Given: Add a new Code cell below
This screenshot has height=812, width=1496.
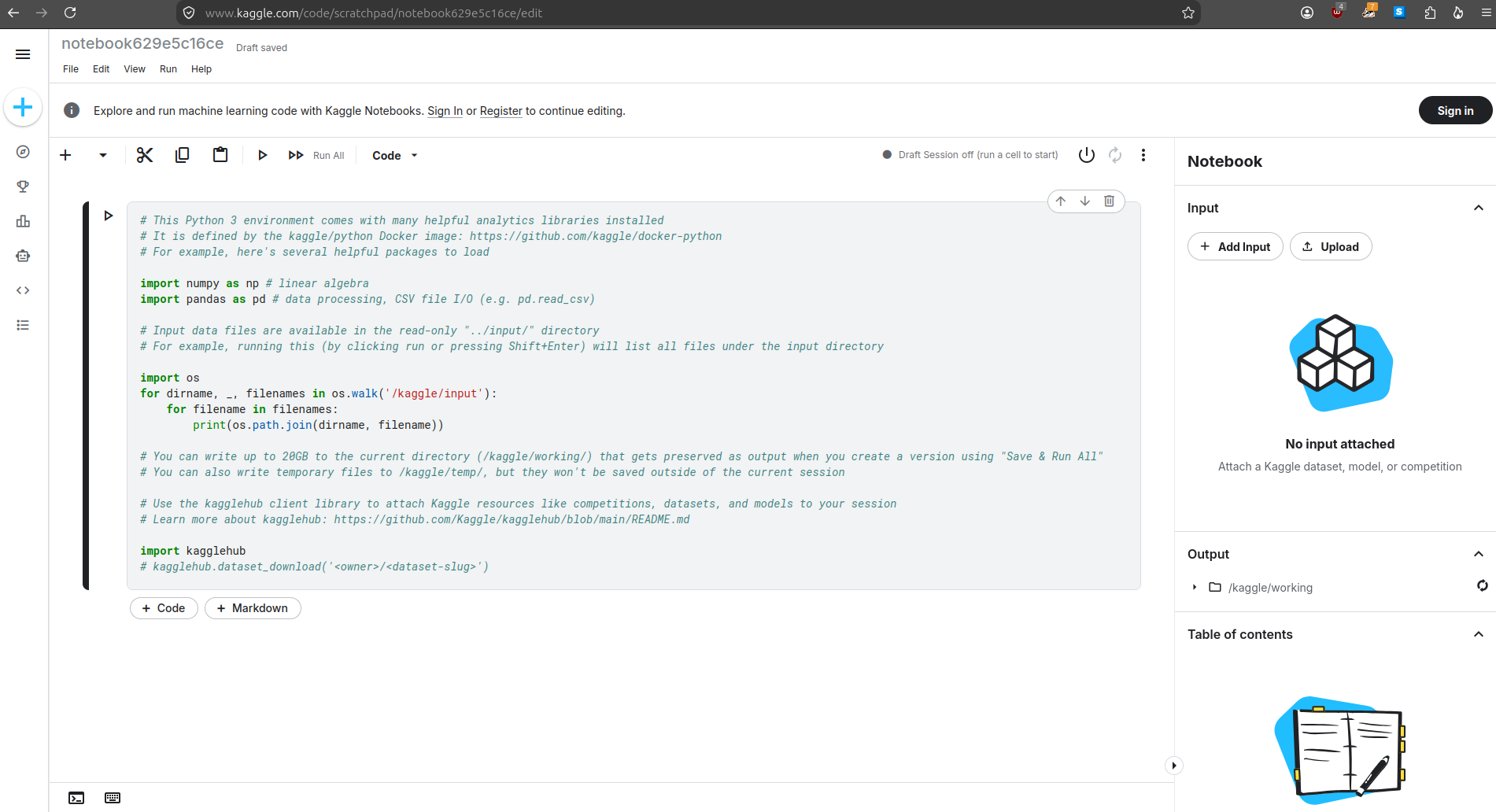Looking at the screenshot, I should click(164, 608).
